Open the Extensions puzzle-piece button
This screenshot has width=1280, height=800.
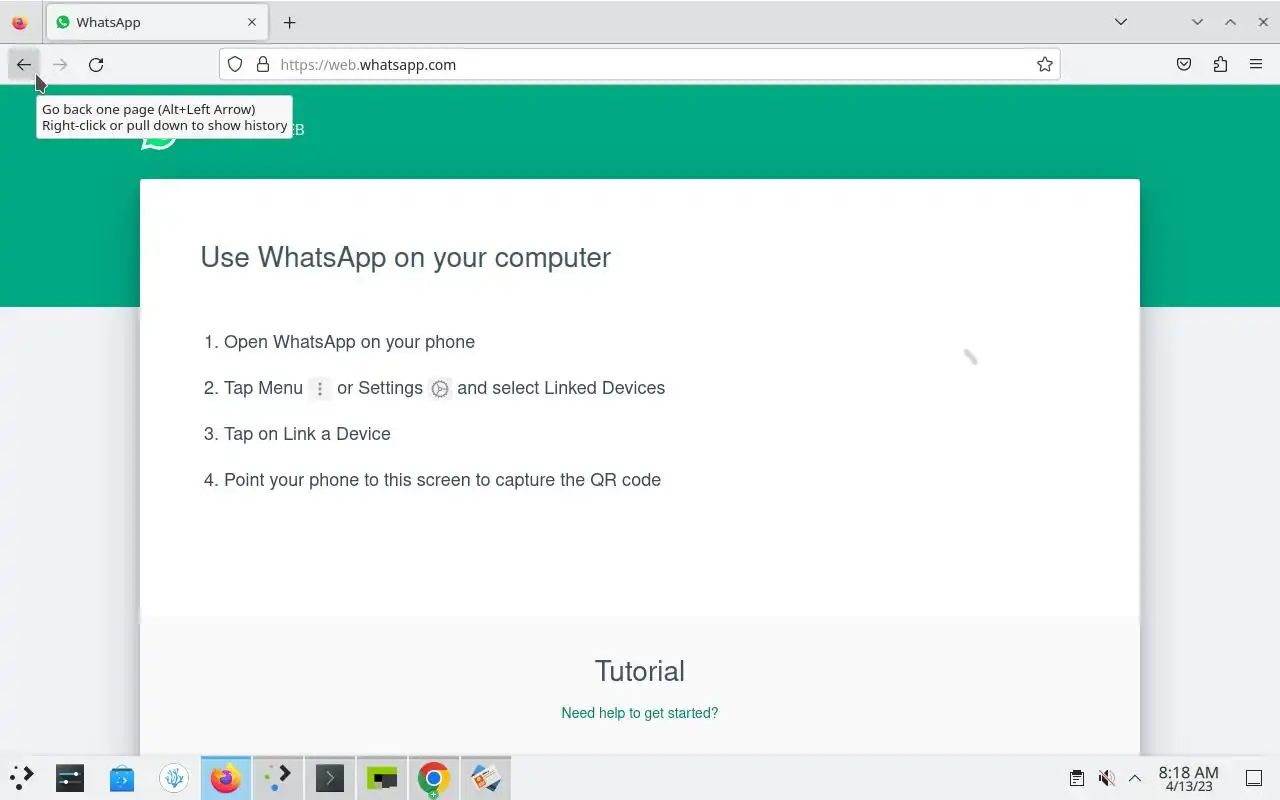click(1220, 64)
